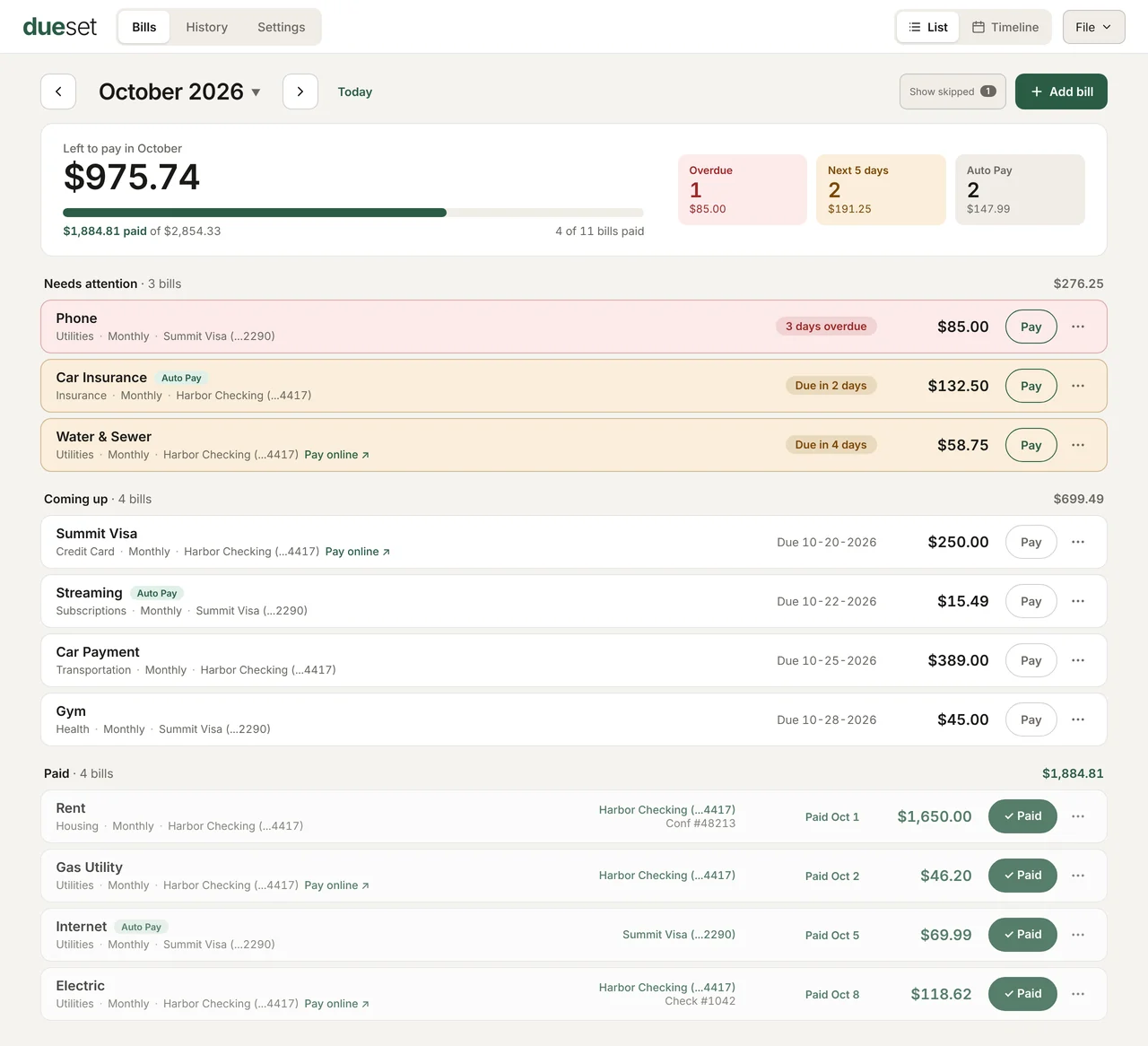The height and width of the screenshot is (1046, 1148).
Task: Click the dueset logo
Action: pyautogui.click(x=60, y=27)
